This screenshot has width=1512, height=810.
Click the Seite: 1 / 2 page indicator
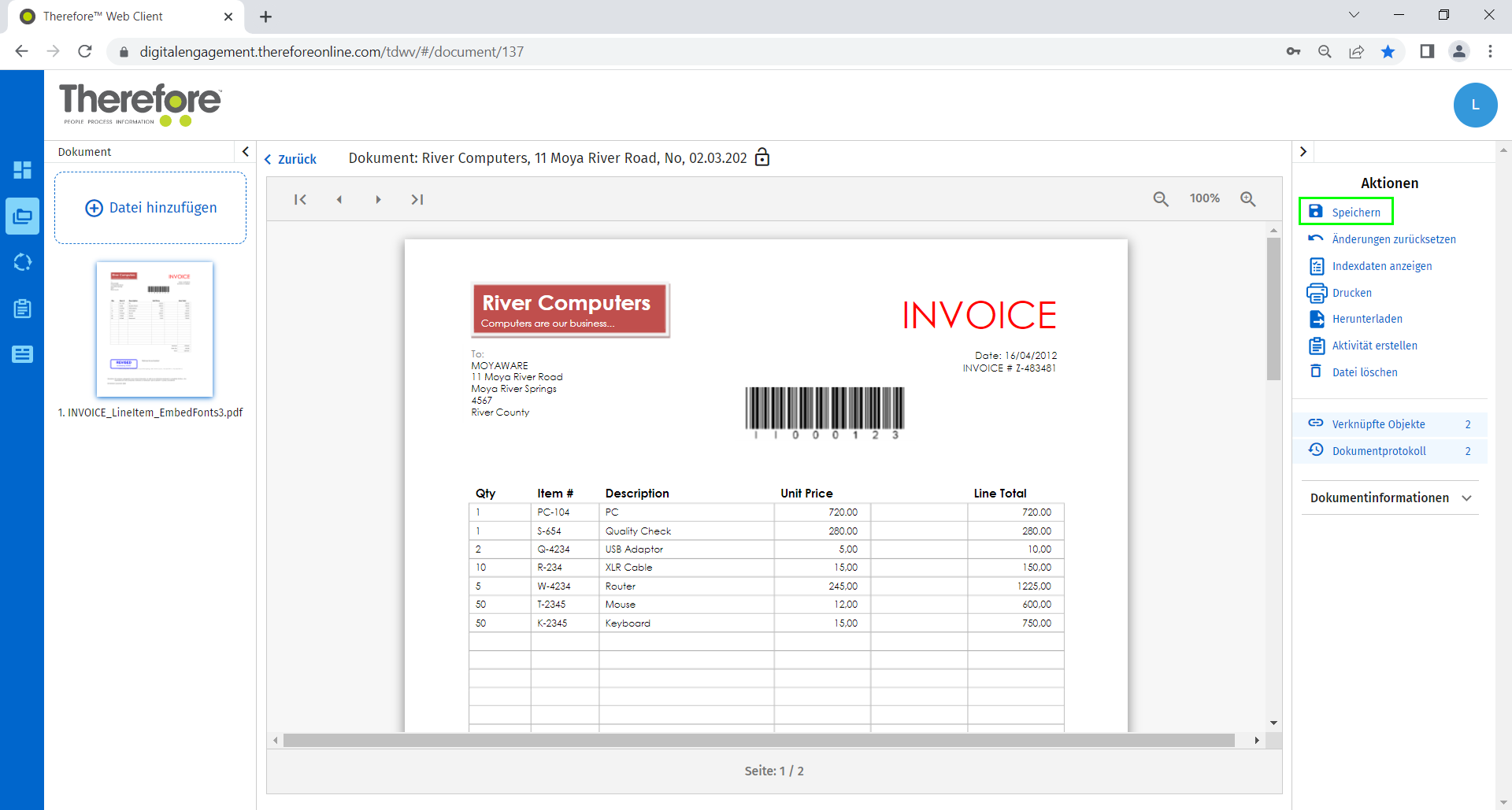pyautogui.click(x=774, y=771)
